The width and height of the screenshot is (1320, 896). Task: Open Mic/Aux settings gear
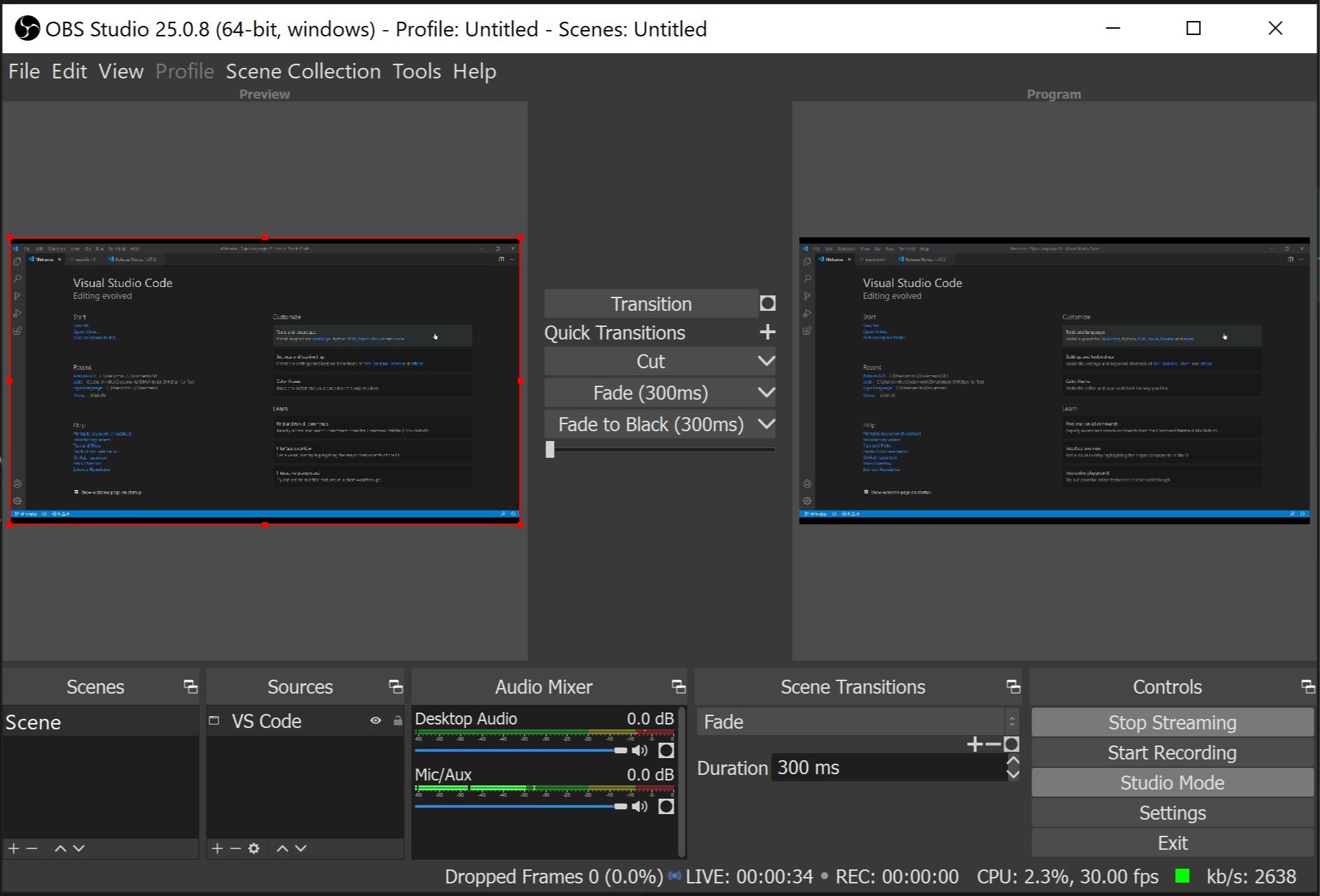(x=666, y=806)
